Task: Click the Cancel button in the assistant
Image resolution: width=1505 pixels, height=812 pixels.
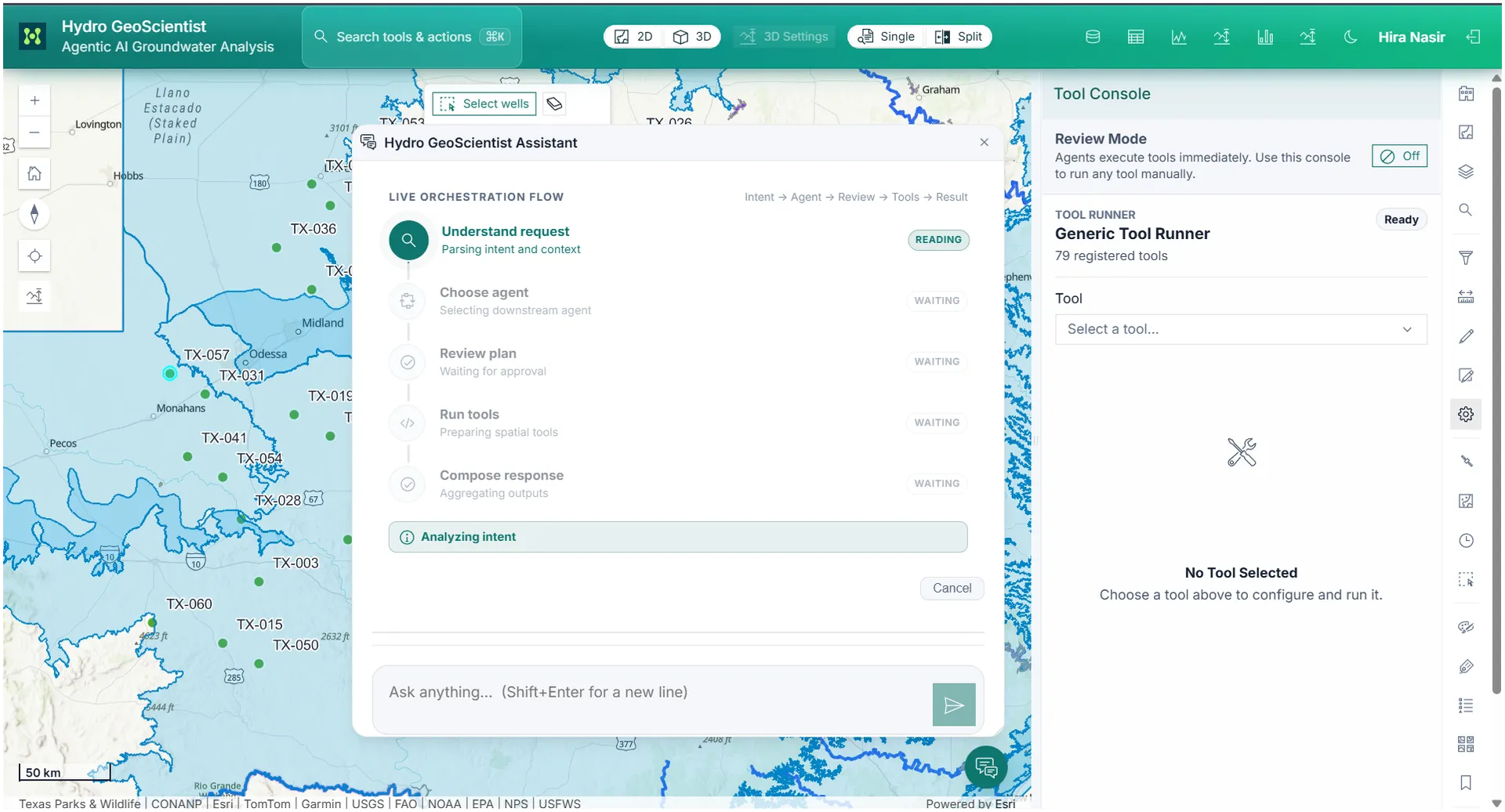Action: (x=952, y=589)
